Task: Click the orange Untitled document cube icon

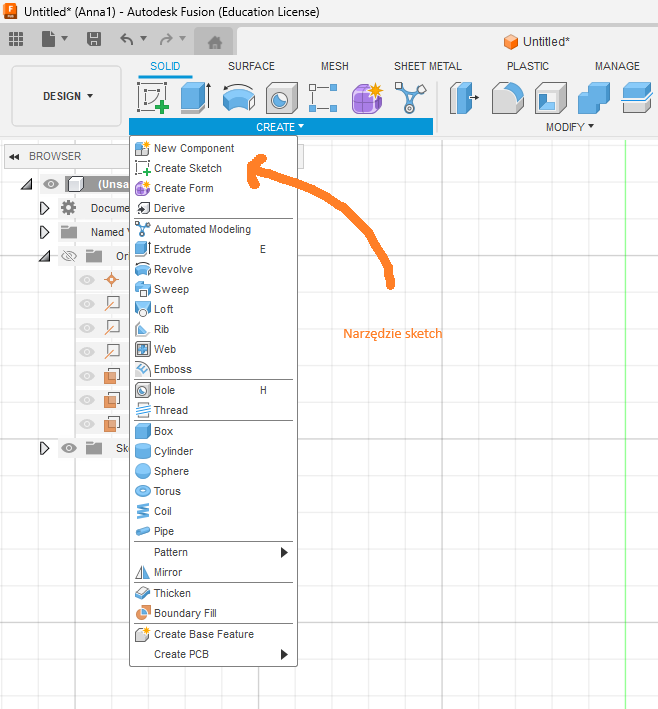Action: [x=511, y=42]
